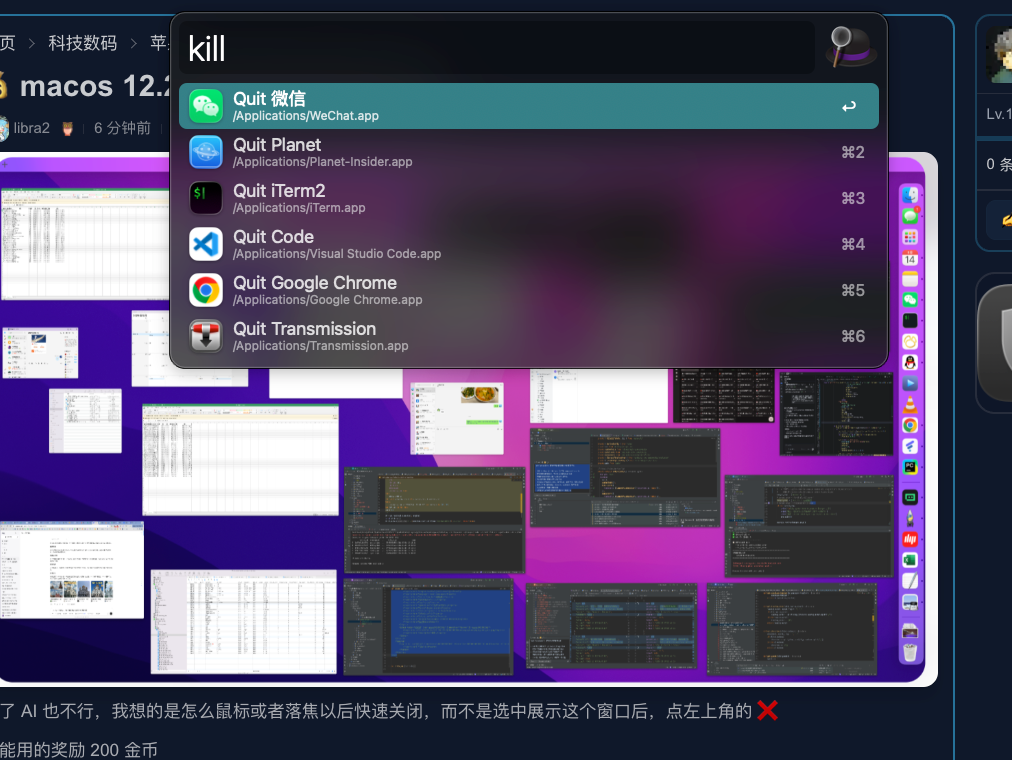Screen dimensions: 1012x760
Task: Click the iTerm2 terminal icon in results
Action: click(206, 197)
